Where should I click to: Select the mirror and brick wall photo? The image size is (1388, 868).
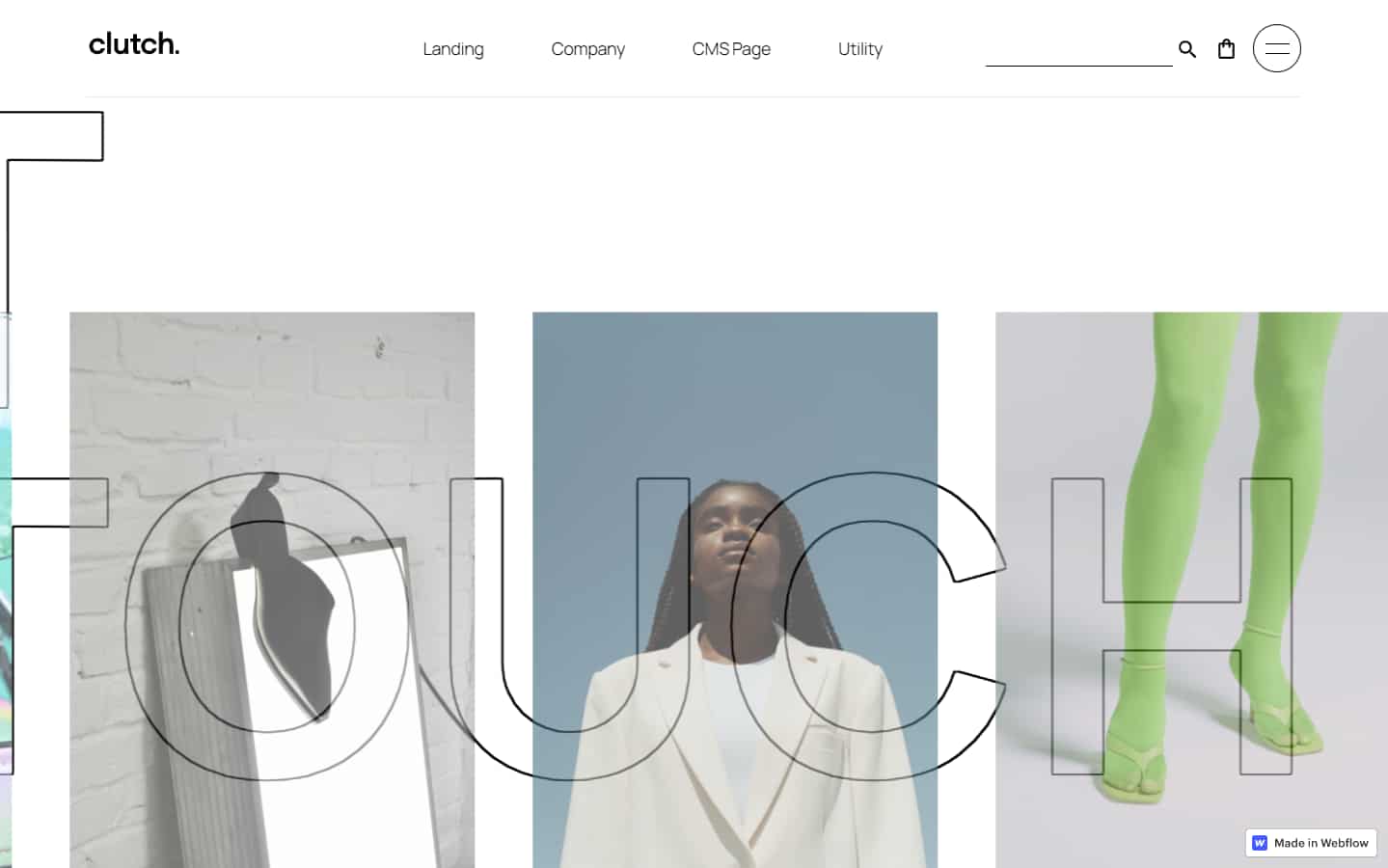point(272,589)
